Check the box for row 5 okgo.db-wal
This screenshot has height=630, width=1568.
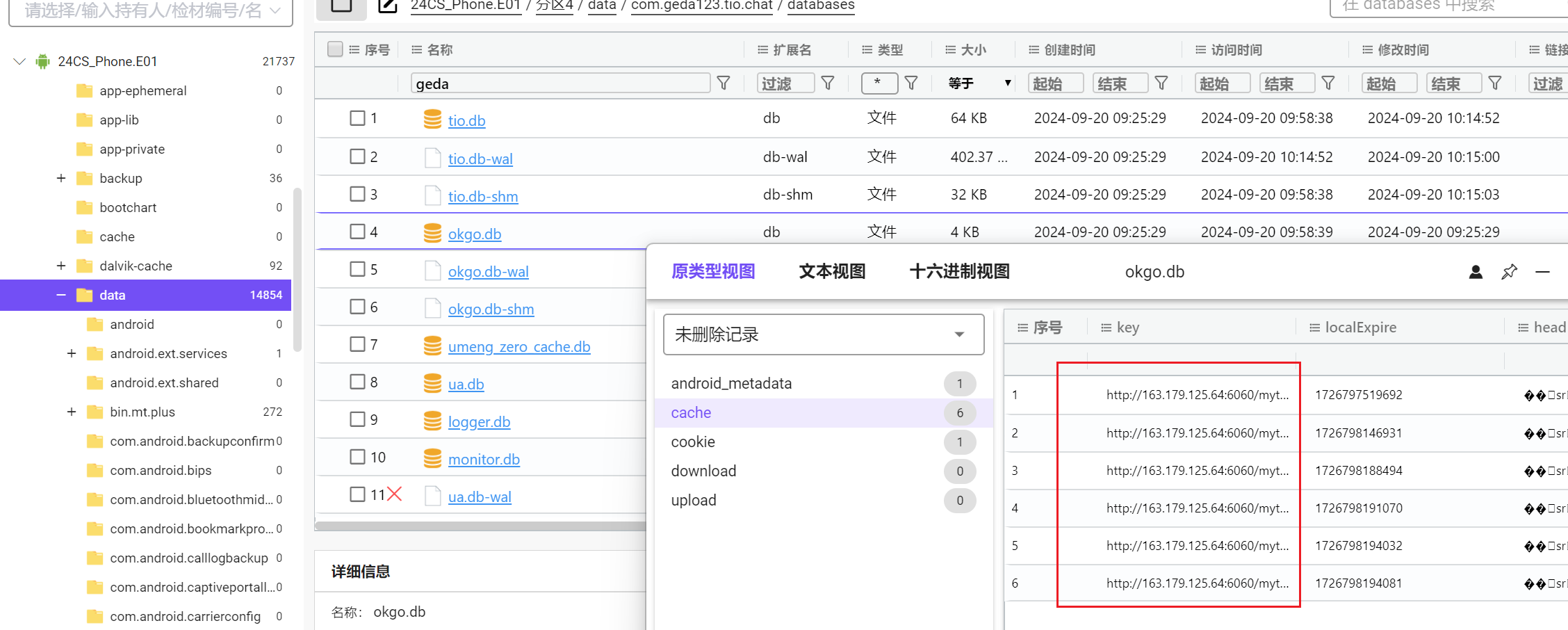357,269
